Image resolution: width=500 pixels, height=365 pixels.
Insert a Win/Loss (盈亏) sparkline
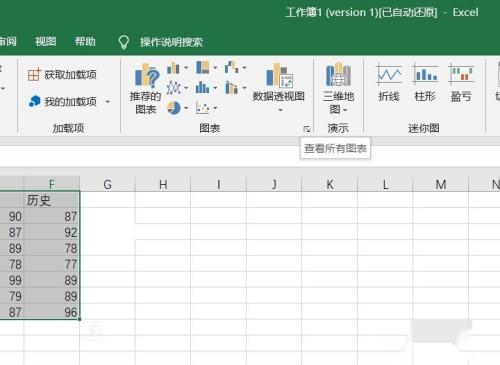pos(461,83)
